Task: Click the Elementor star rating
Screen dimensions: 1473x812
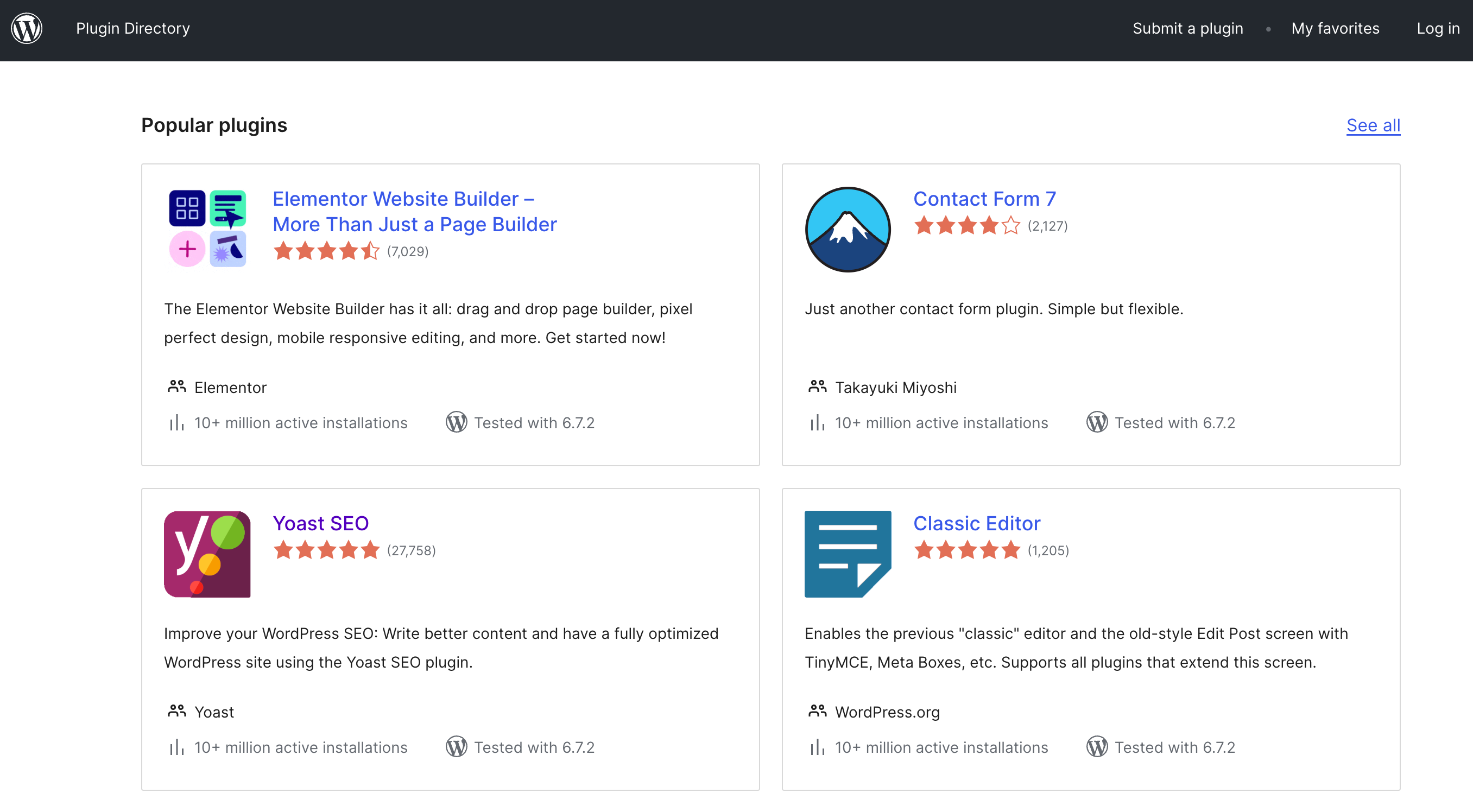Action: click(x=326, y=251)
